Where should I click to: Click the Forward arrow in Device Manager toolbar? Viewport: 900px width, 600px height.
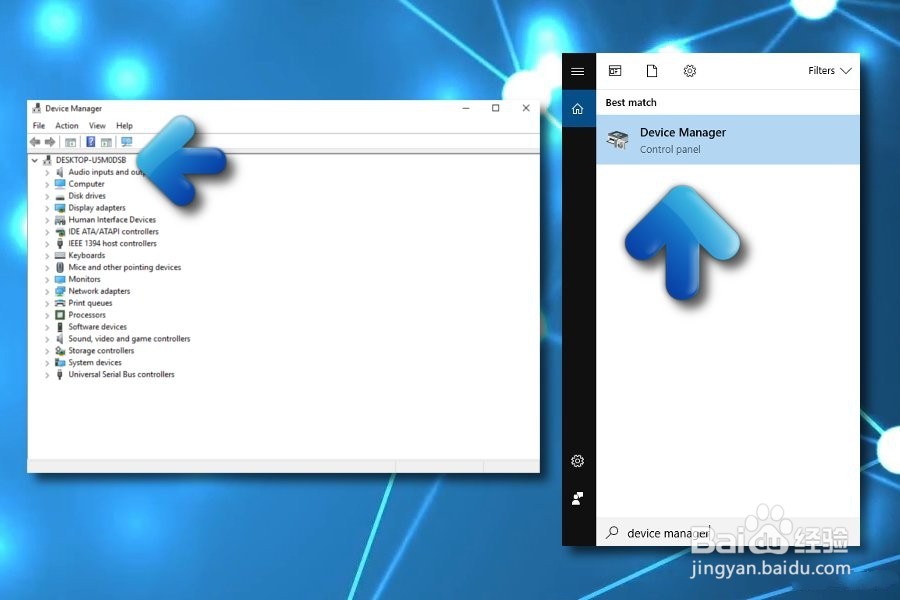click(x=50, y=142)
